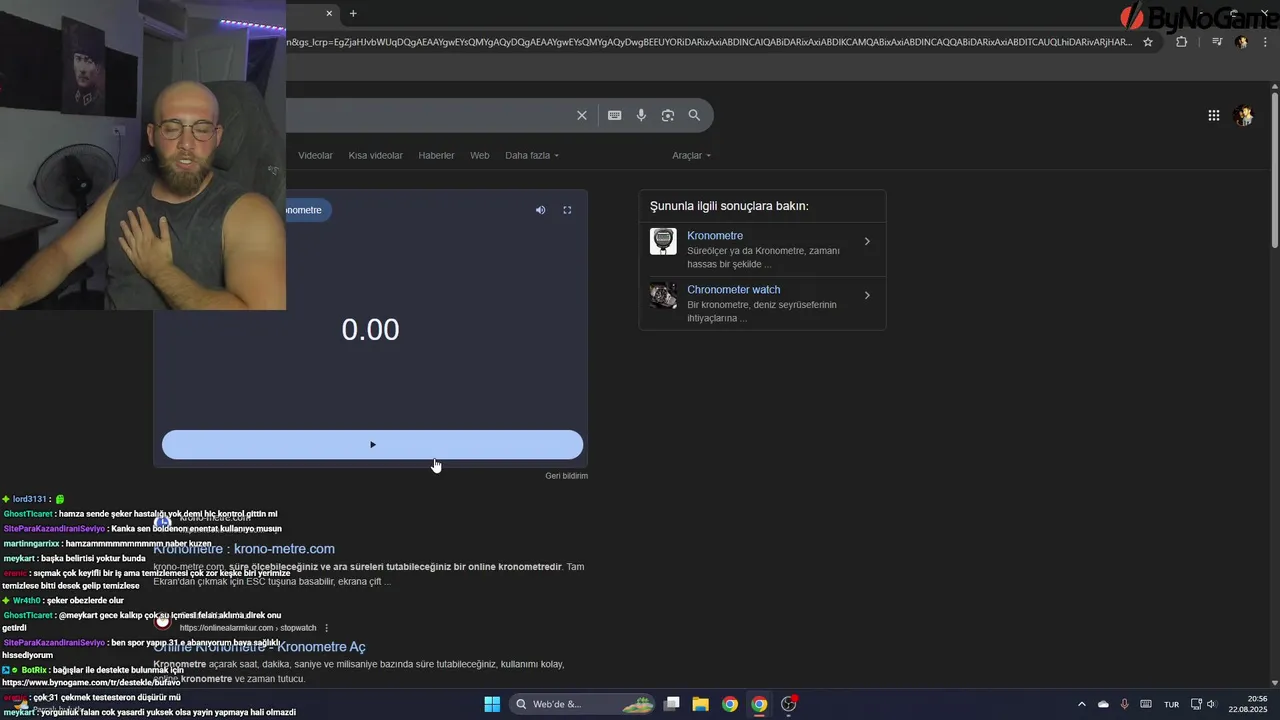Click the page vertical scrollbar

1275,170
